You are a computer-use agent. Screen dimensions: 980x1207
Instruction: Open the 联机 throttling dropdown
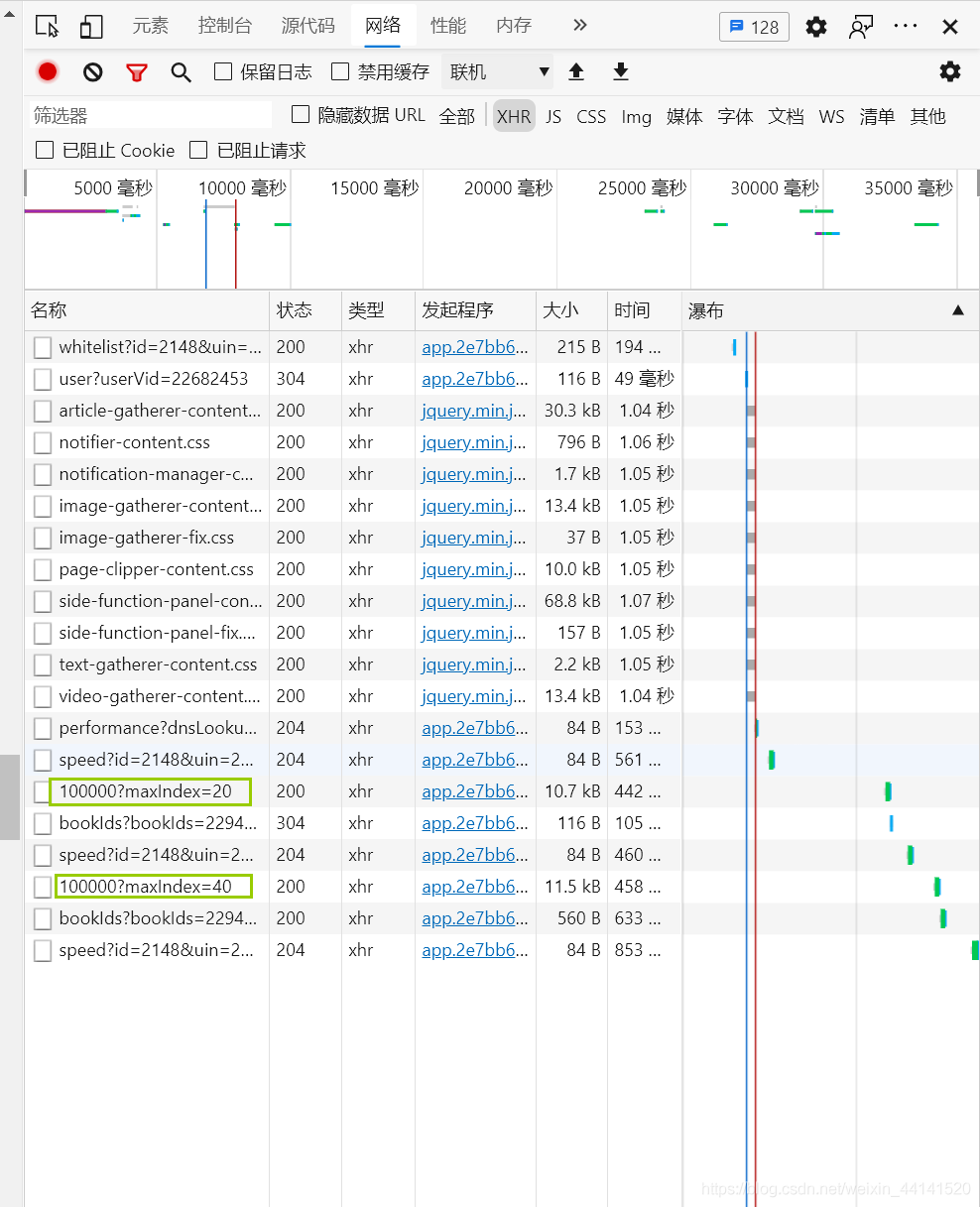(x=499, y=71)
